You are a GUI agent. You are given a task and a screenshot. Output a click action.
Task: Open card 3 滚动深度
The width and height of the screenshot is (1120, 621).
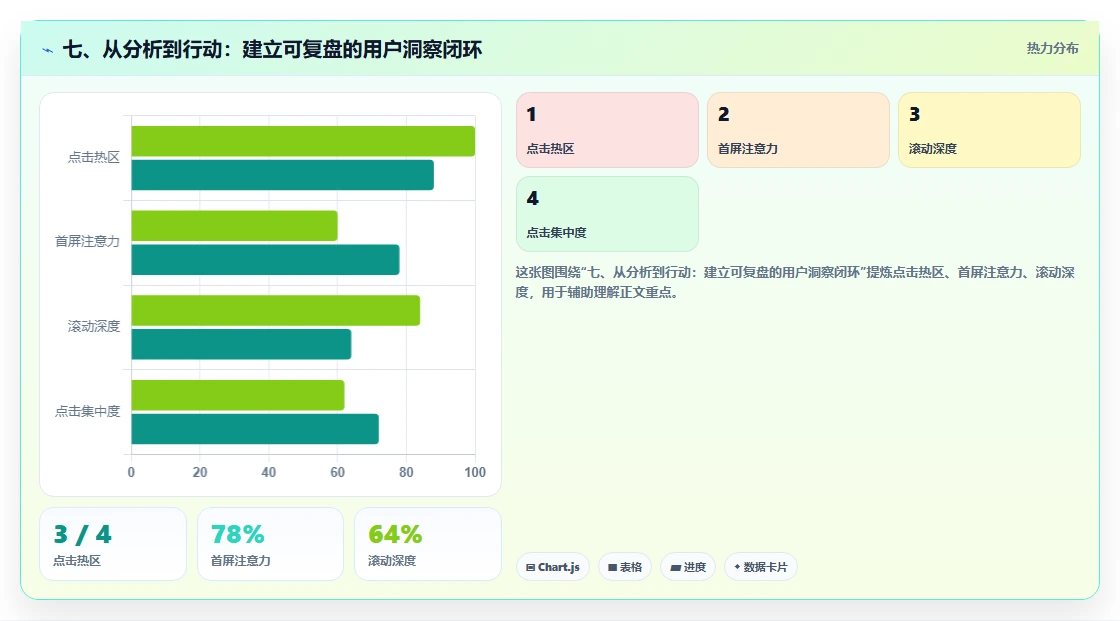pos(989,130)
